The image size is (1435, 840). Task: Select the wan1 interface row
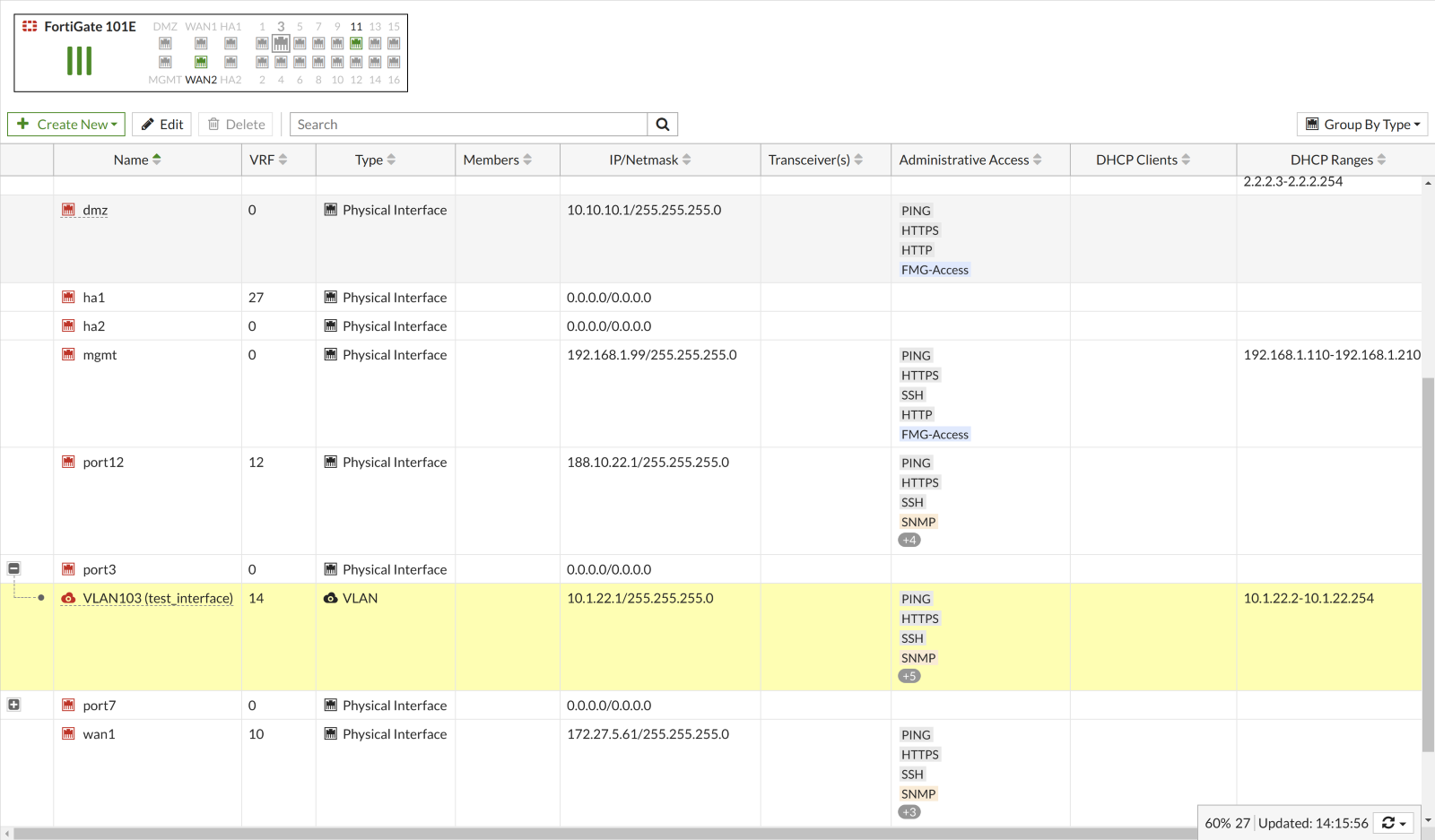[711, 773]
